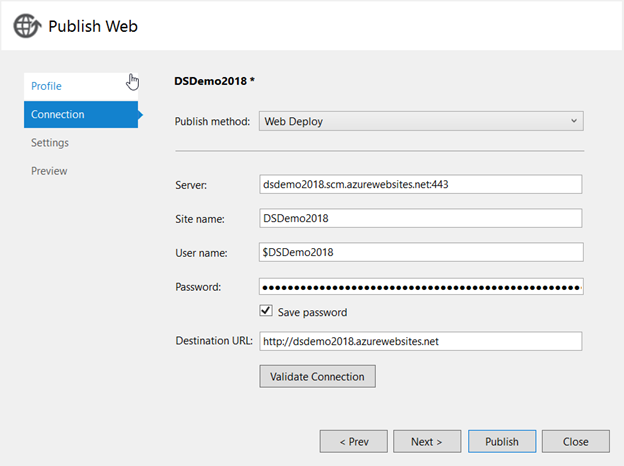The image size is (624, 466).
Task: Click the Publish button
Action: (502, 441)
